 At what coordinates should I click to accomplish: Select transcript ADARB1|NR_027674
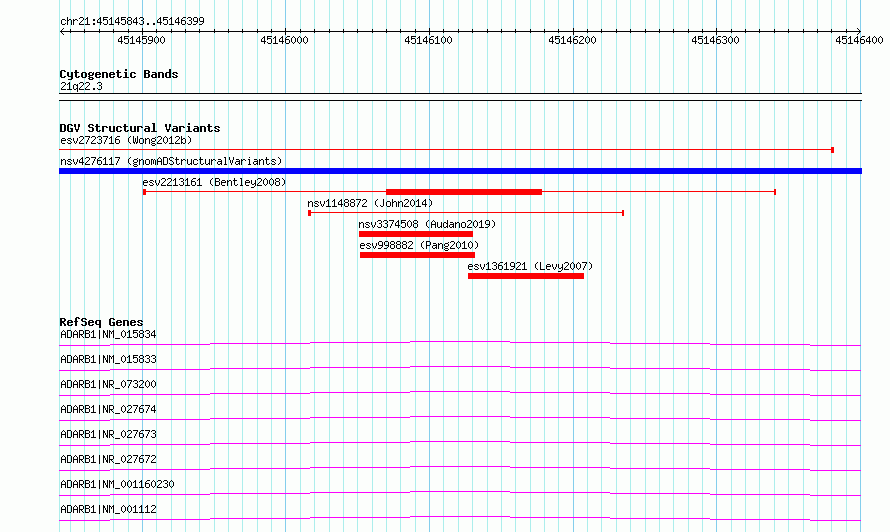108,409
